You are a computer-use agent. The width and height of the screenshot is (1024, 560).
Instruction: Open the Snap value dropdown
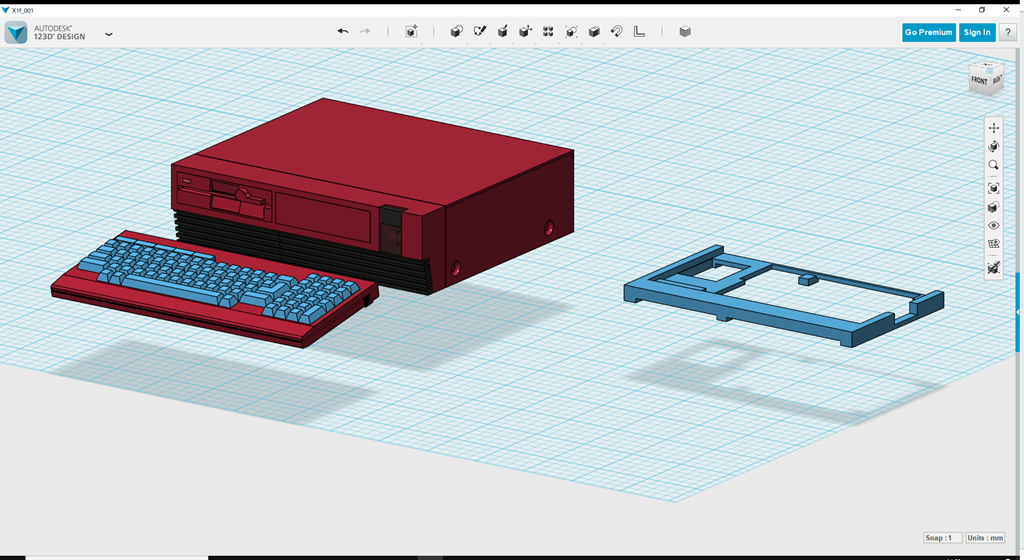pyautogui.click(x=943, y=538)
